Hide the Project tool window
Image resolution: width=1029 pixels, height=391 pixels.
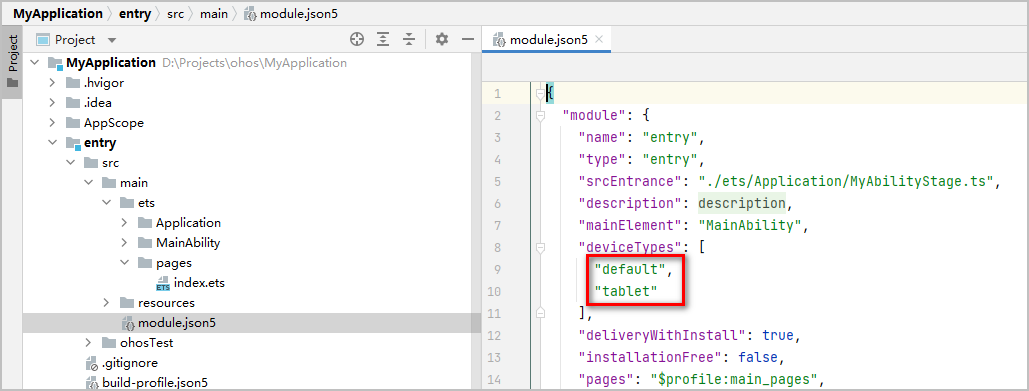468,39
